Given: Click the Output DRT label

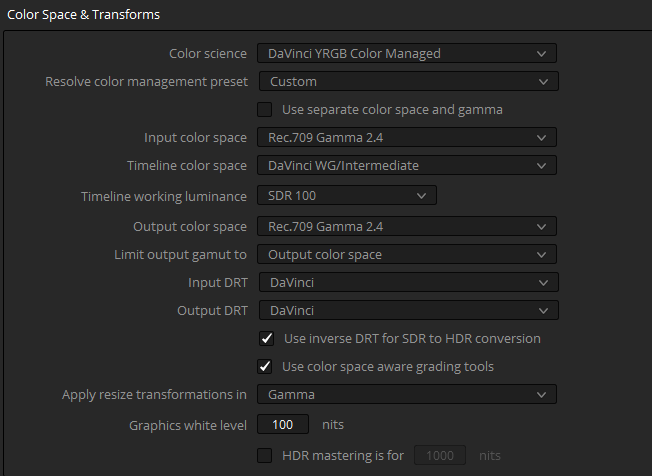Looking at the screenshot, I should click(x=212, y=311).
